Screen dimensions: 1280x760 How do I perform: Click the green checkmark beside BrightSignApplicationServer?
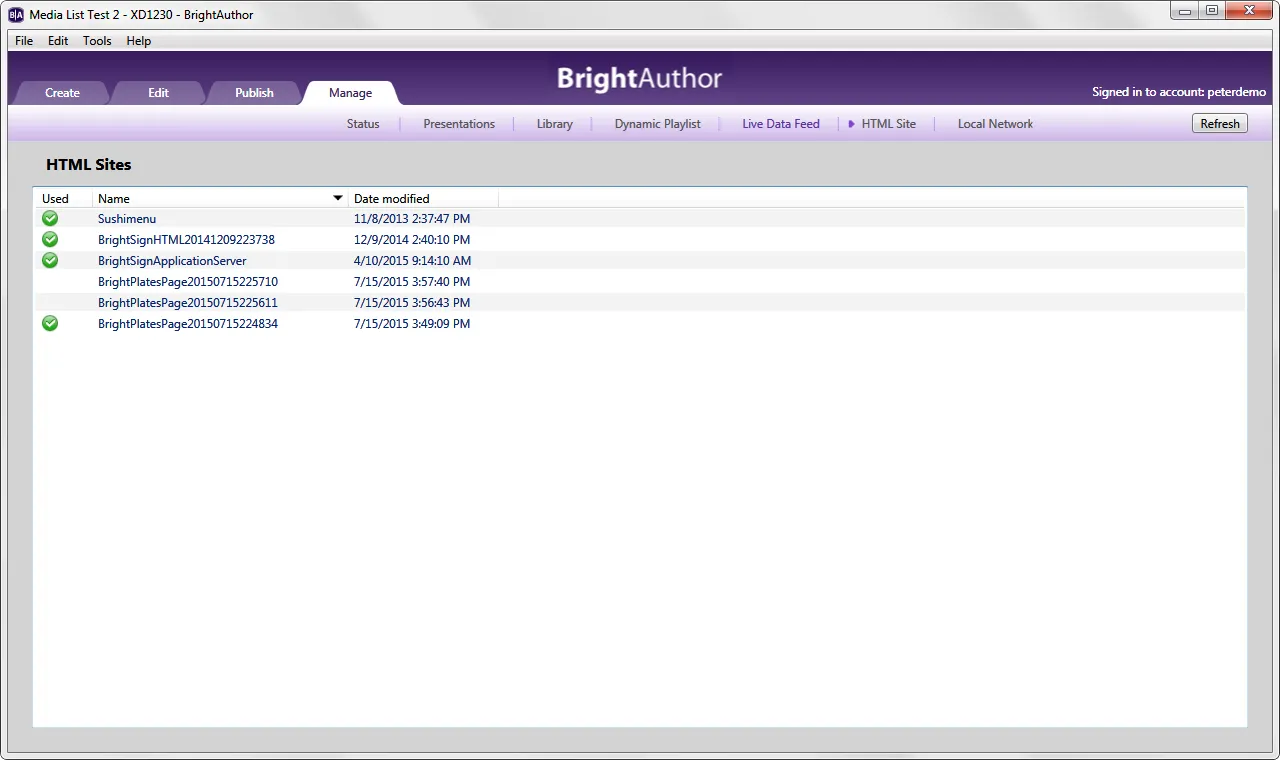50,260
